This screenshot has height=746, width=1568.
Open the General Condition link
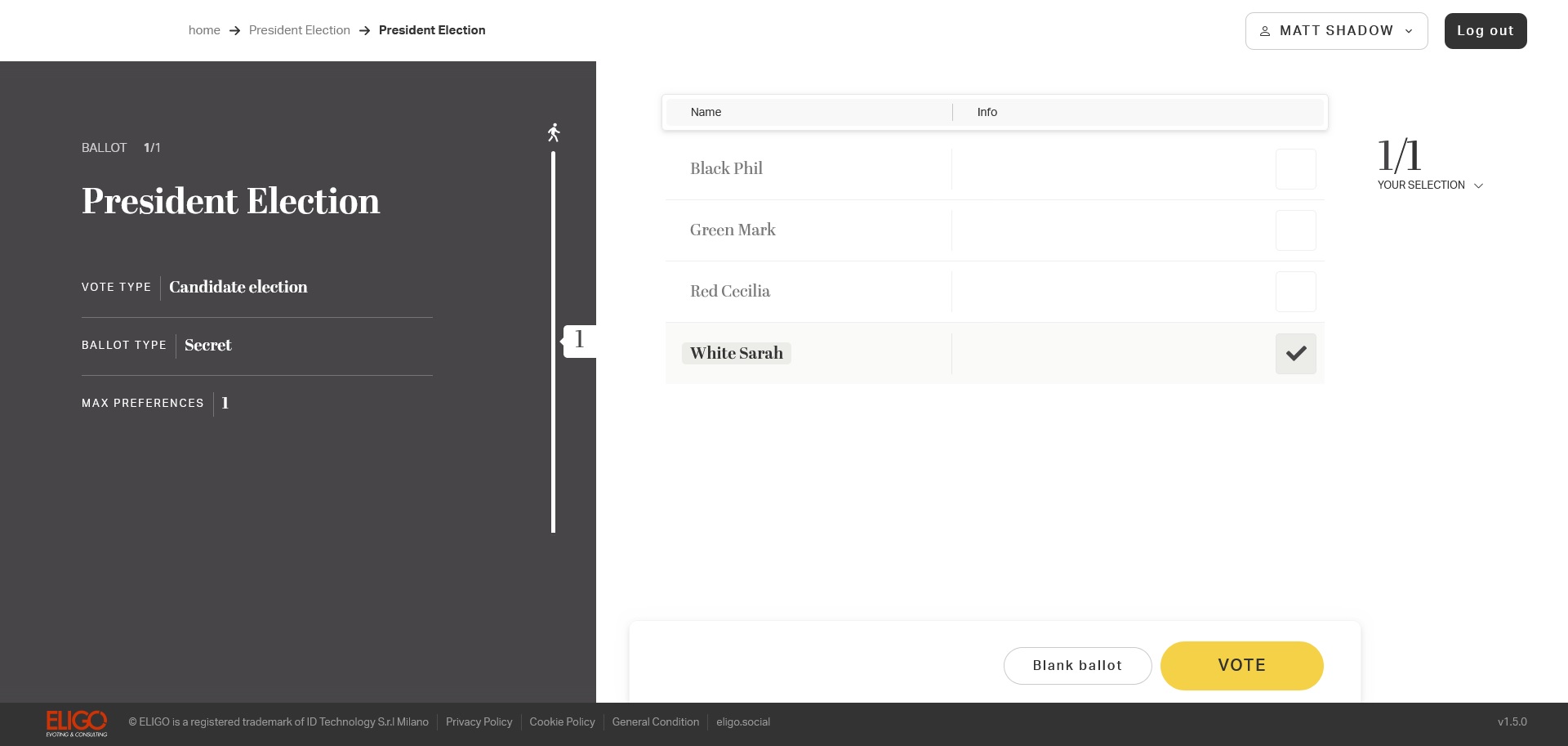(x=656, y=722)
